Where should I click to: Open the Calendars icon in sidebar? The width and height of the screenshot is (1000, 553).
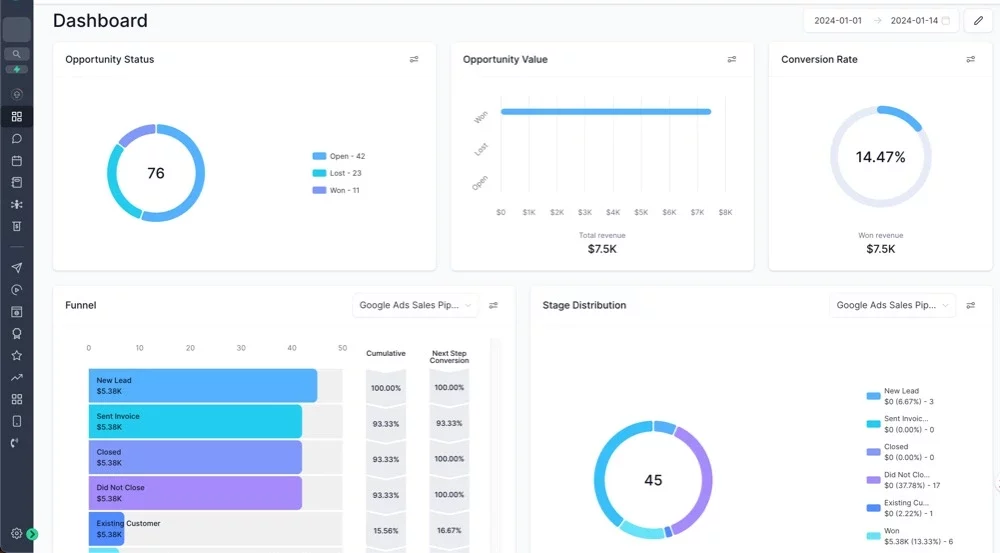click(17, 160)
